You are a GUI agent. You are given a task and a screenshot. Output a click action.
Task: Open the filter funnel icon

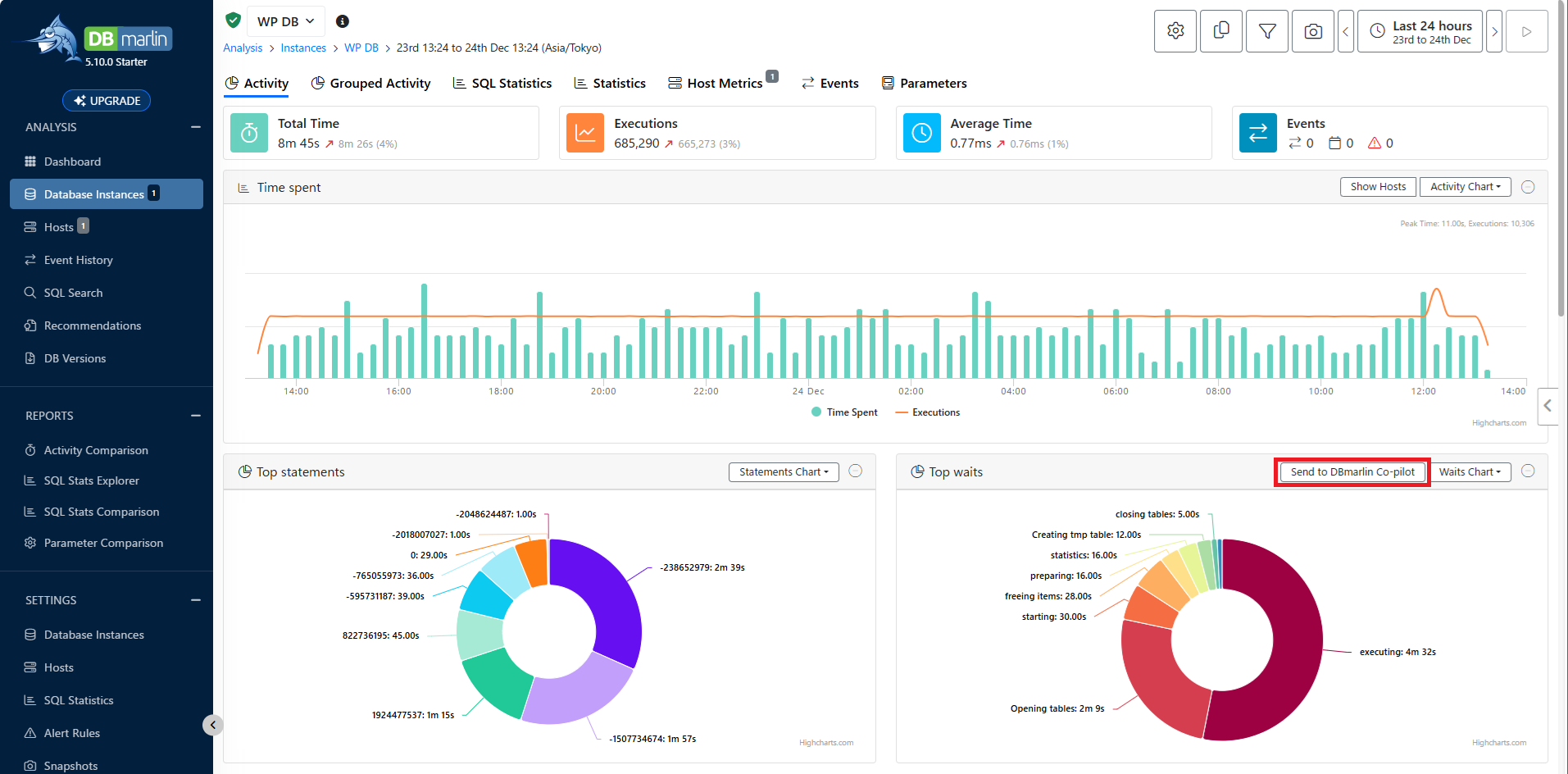[x=1267, y=31]
